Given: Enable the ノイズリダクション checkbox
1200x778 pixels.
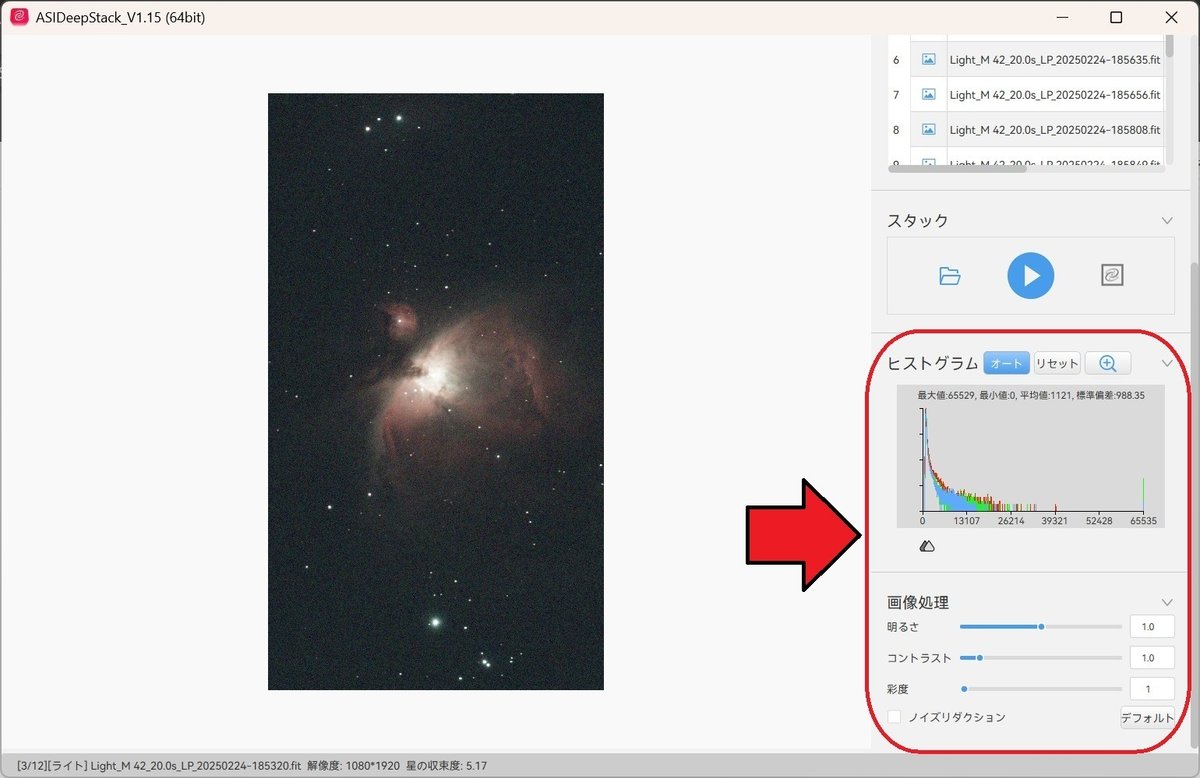Looking at the screenshot, I should (x=894, y=717).
